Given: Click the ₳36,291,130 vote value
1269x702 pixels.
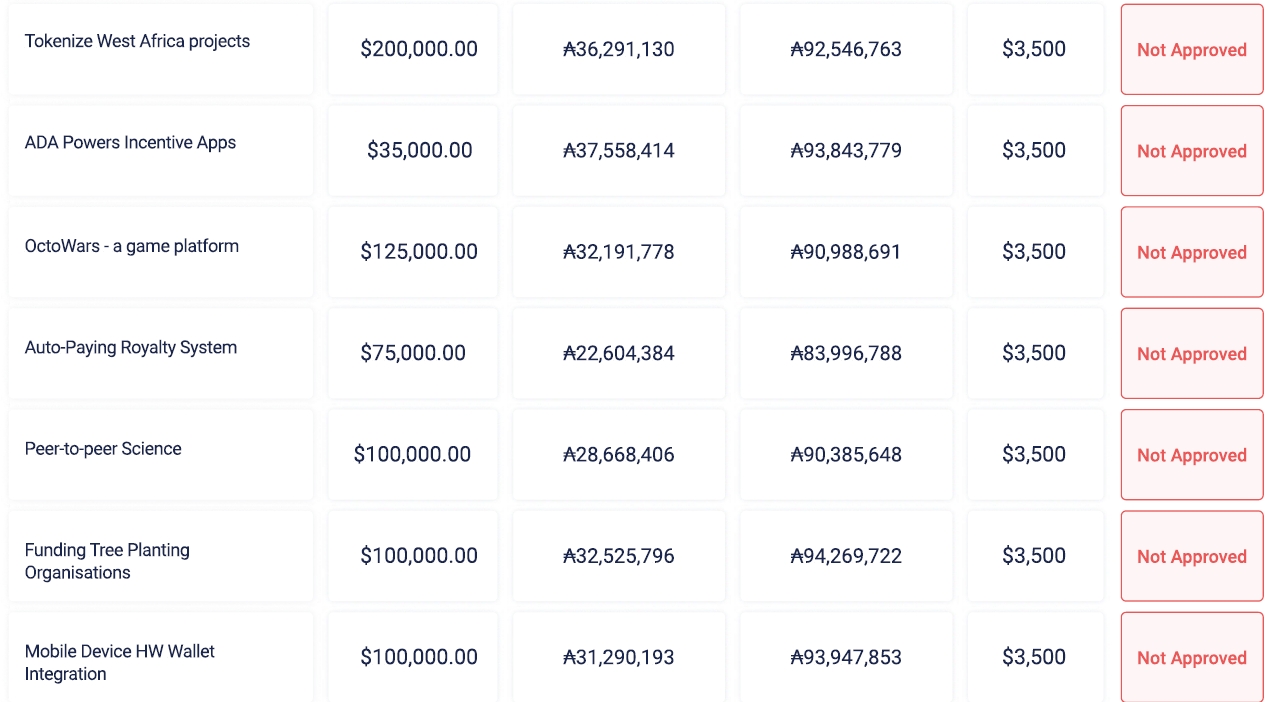Looking at the screenshot, I should pos(618,49).
